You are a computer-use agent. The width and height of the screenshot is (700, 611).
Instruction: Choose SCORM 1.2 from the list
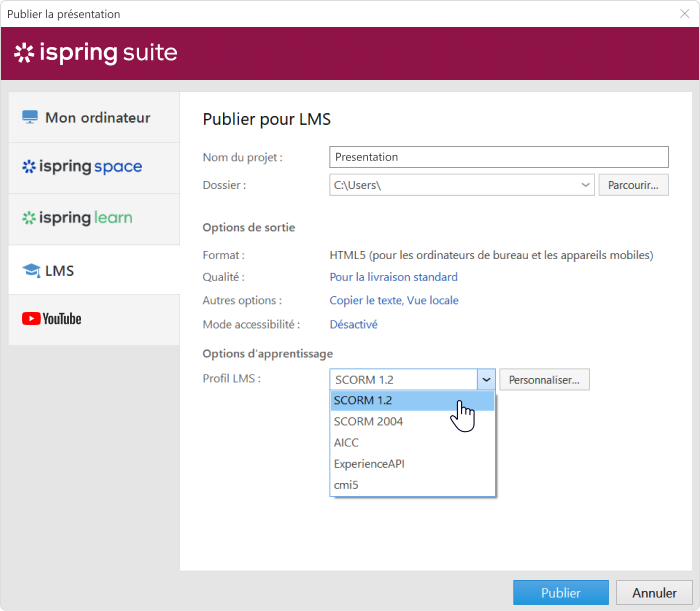click(412, 400)
